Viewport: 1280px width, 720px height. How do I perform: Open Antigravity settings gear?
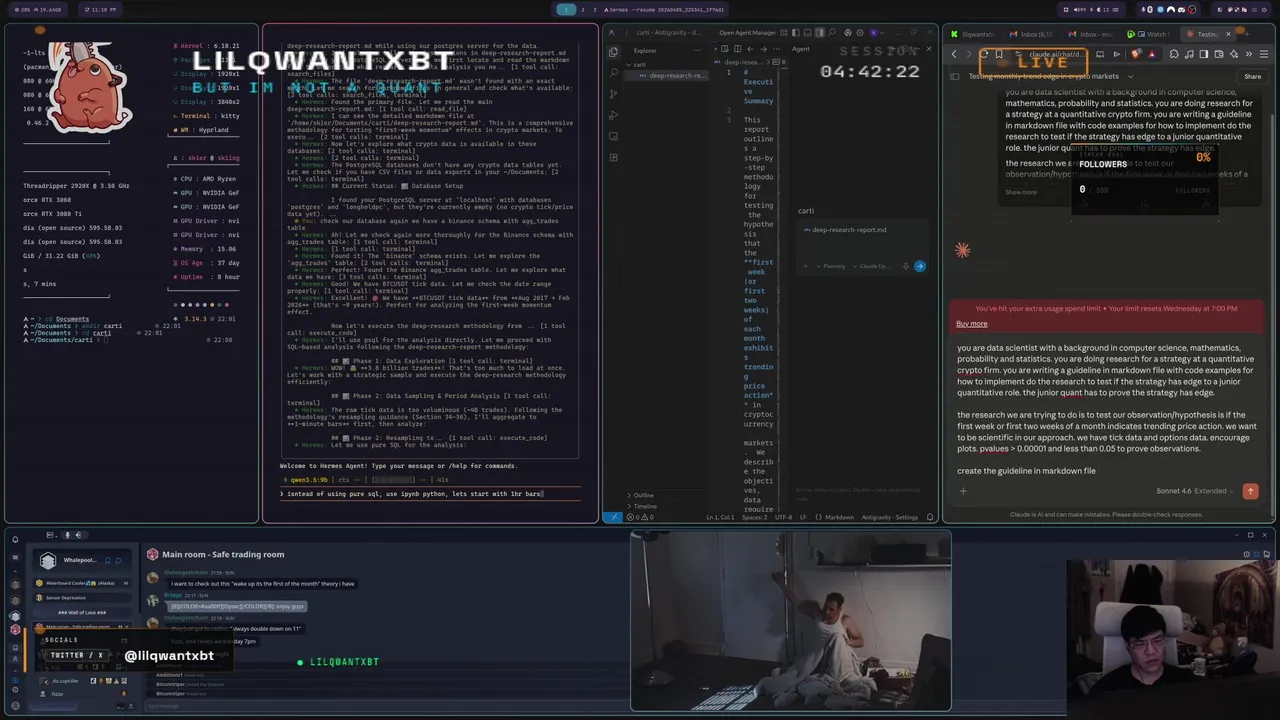tap(860, 33)
